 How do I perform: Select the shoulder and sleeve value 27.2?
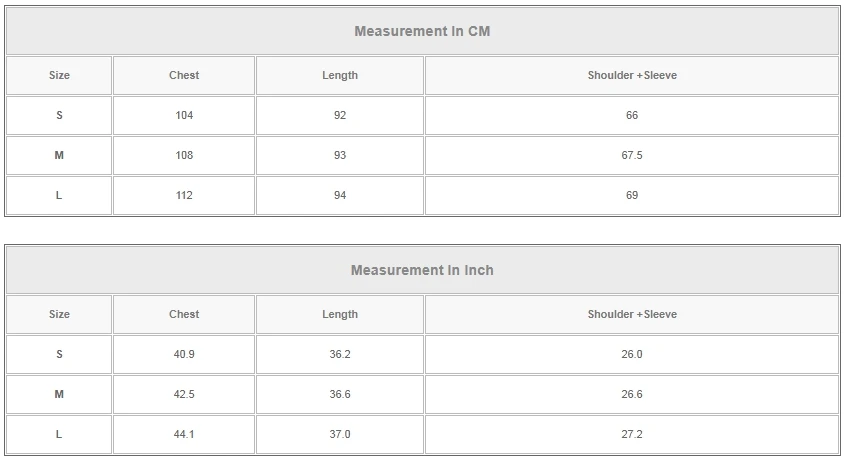(632, 434)
